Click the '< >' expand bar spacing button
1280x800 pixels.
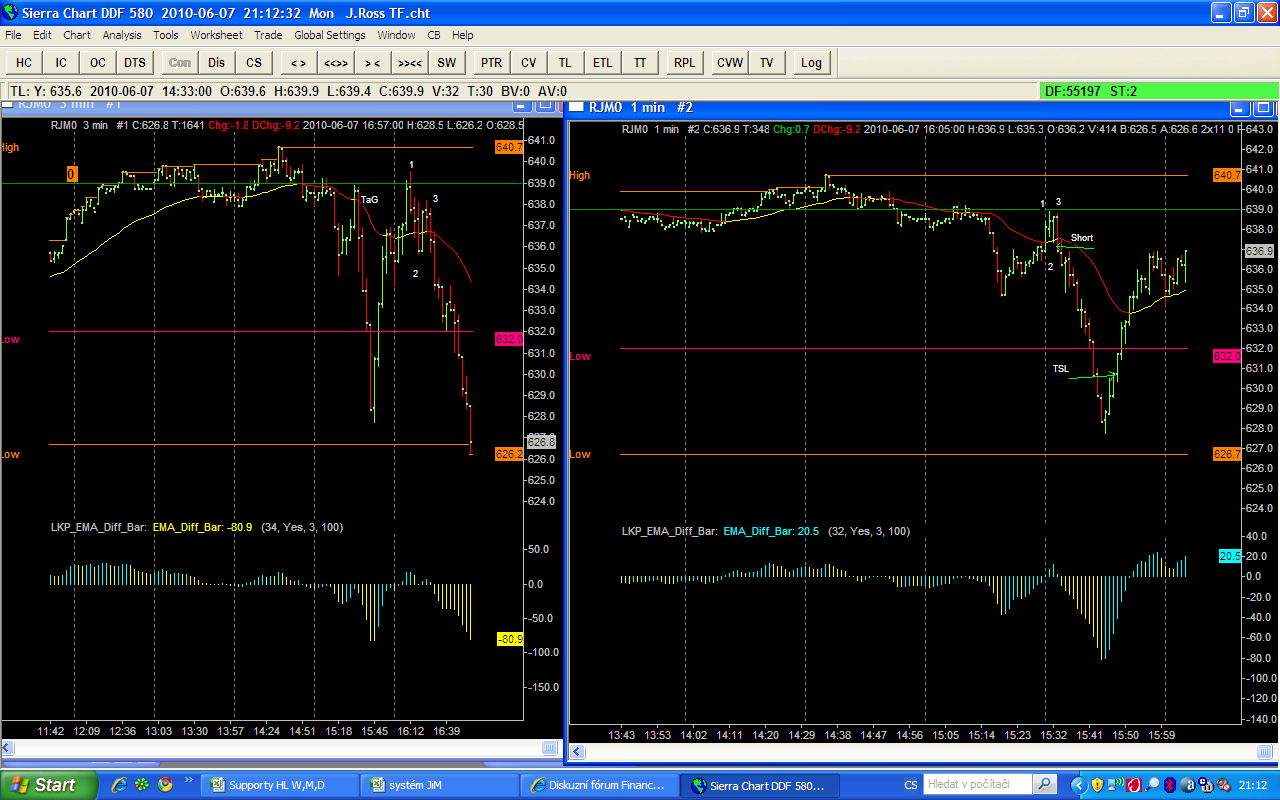pos(298,62)
